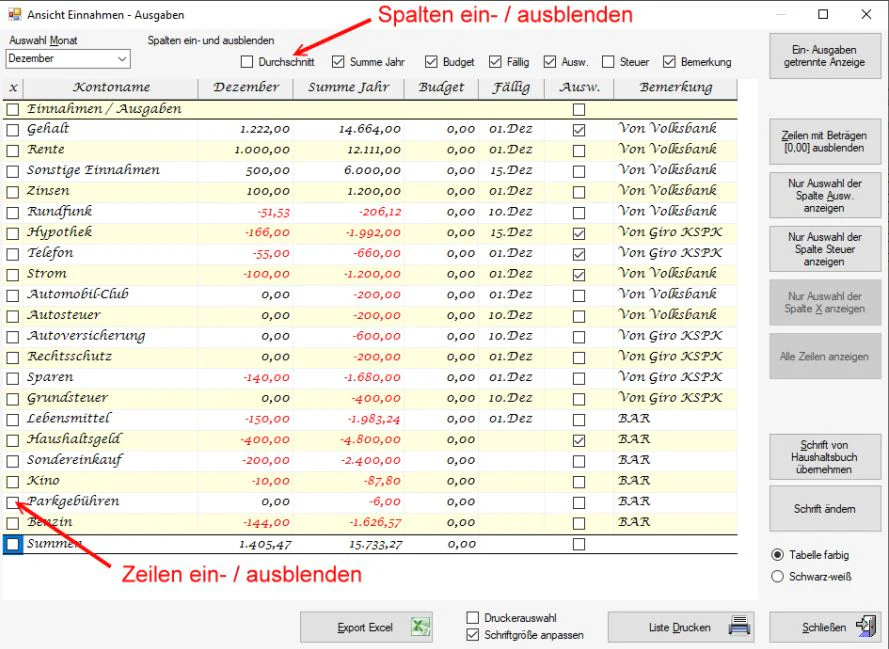The height and width of the screenshot is (649, 889).
Task: Click Nur Auswahl der Spalte Steuer anzeigen
Action: pos(825,249)
